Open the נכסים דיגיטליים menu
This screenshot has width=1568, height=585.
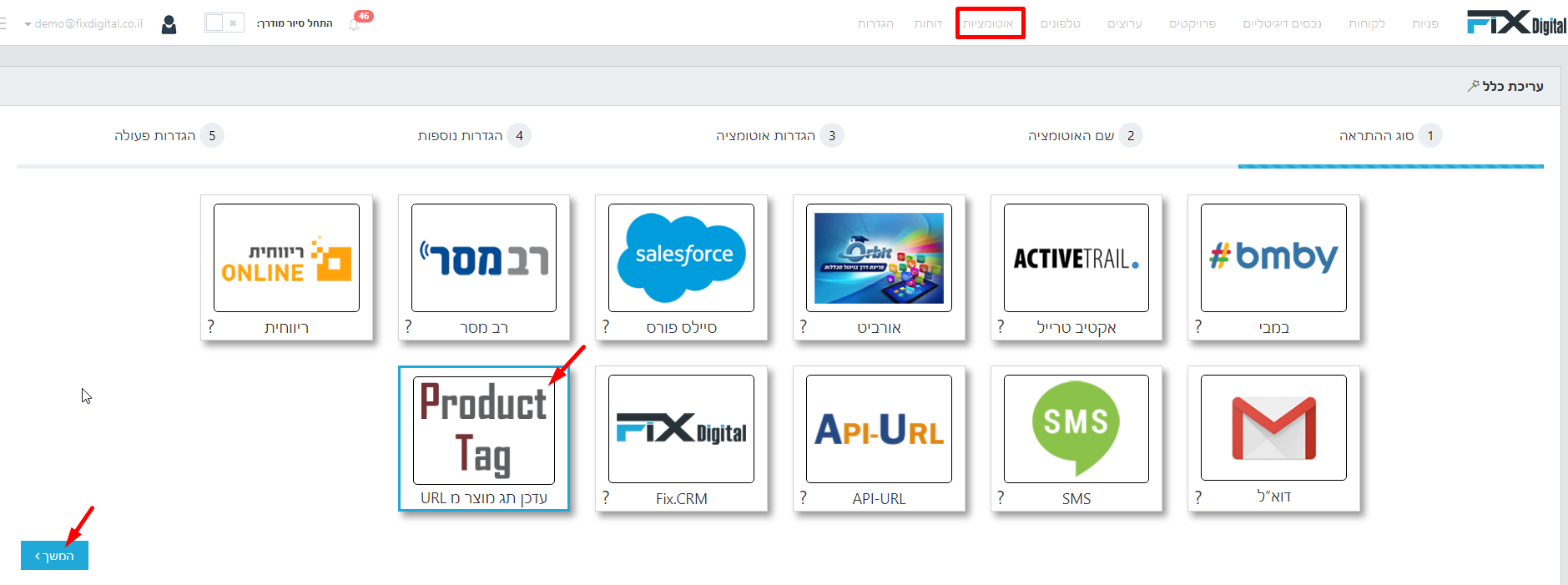(x=1283, y=23)
